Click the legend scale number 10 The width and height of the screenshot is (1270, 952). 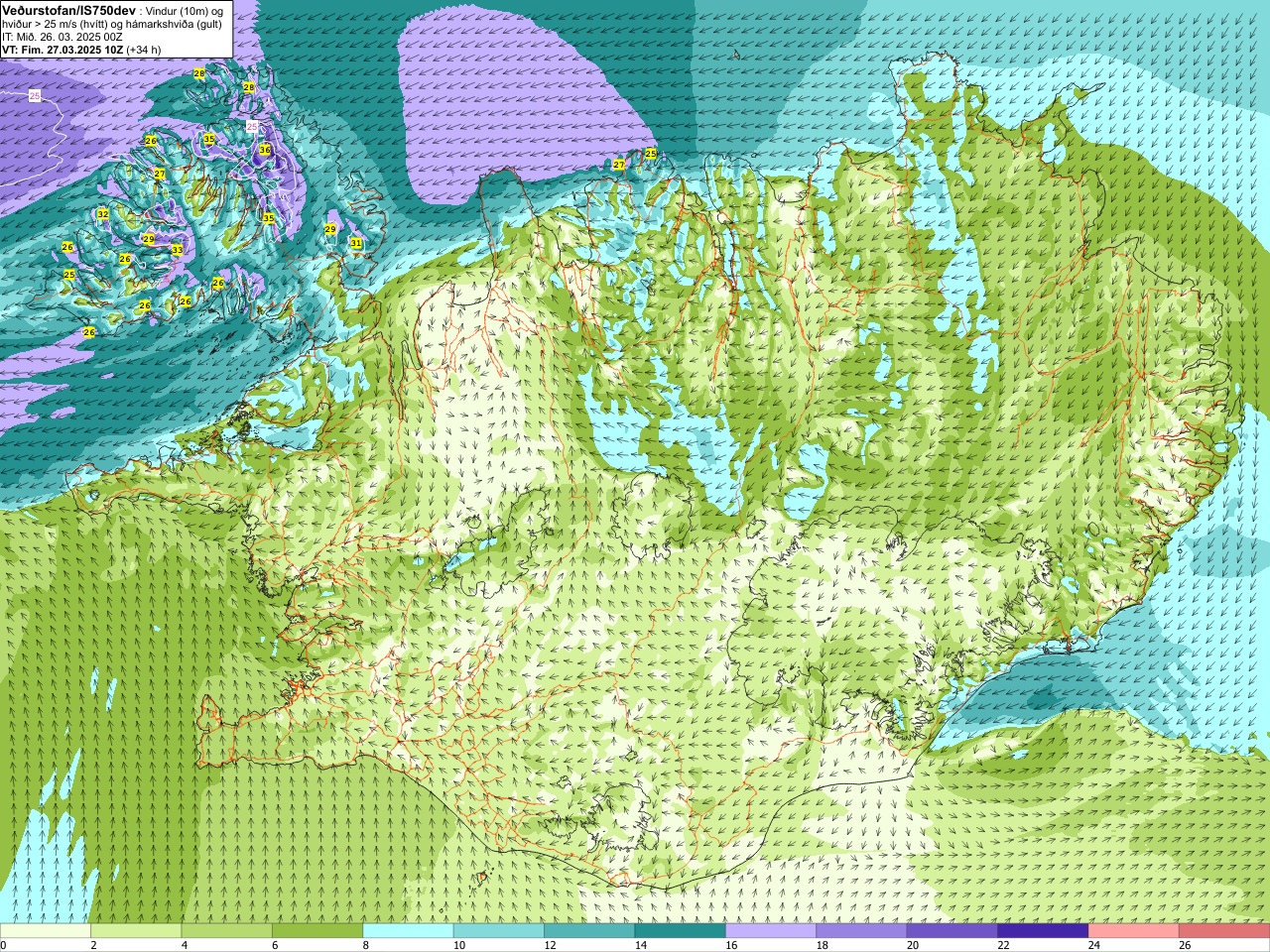458,945
